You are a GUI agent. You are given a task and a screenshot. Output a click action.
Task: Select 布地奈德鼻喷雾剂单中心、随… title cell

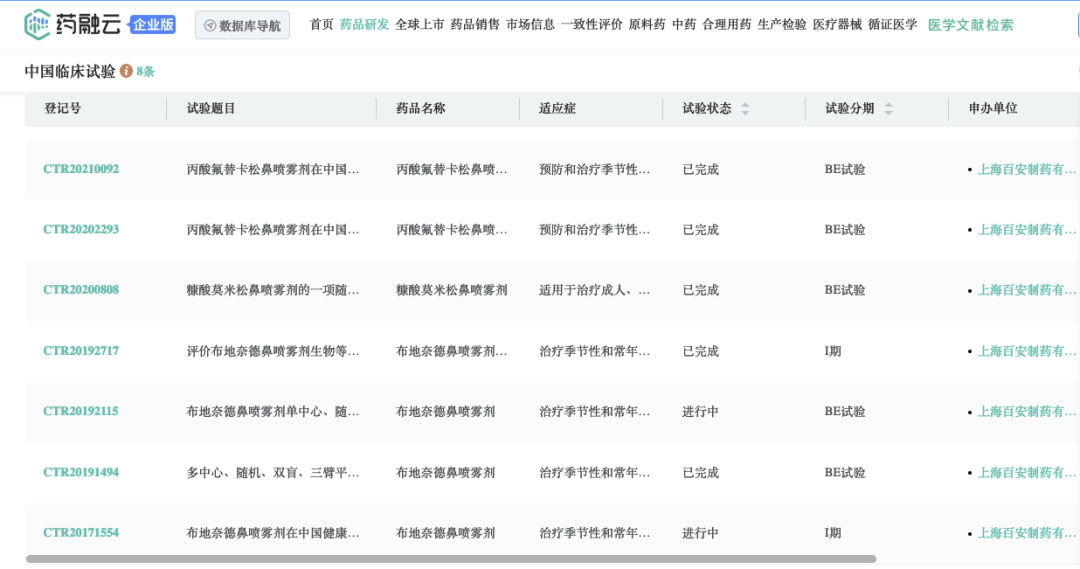[x=273, y=411]
